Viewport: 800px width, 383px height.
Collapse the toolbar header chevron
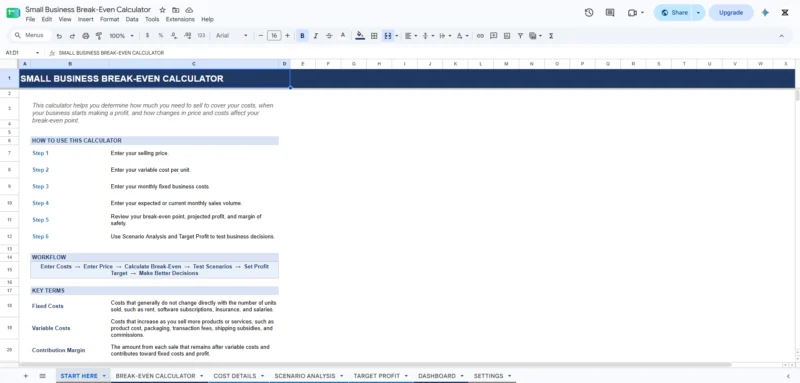(x=781, y=36)
